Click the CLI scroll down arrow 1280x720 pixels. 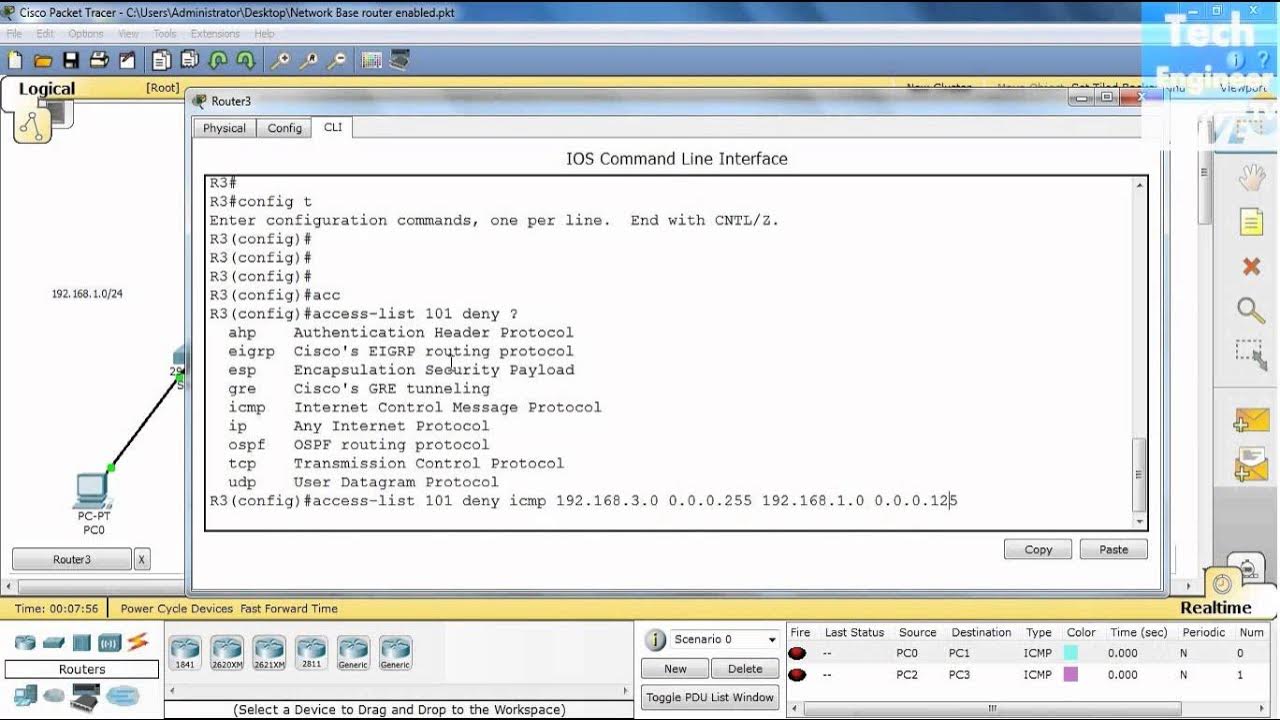[1139, 521]
